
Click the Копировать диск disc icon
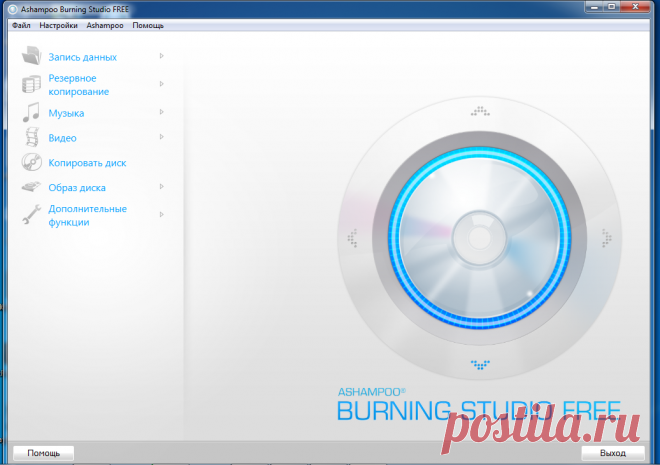pos(32,162)
